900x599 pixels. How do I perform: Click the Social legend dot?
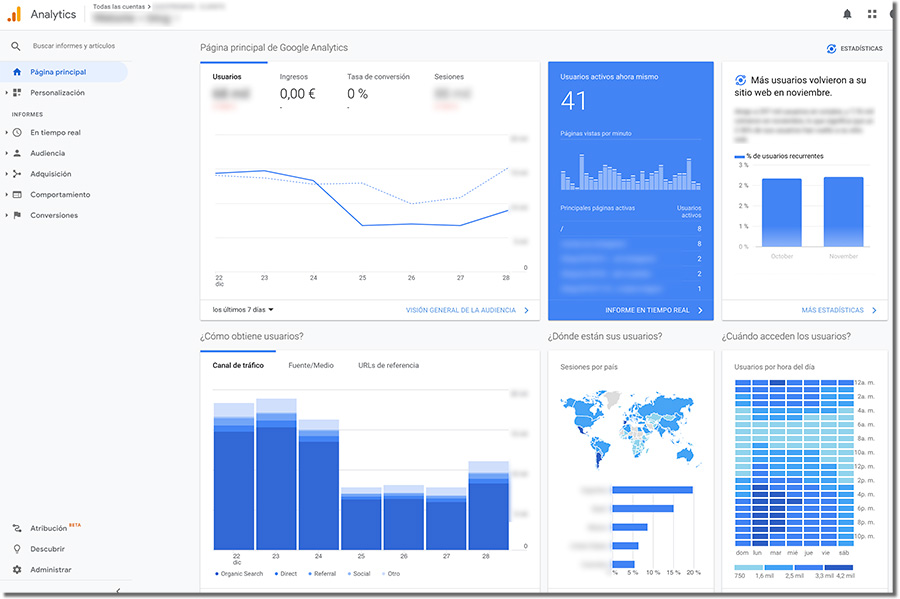[x=349, y=574]
